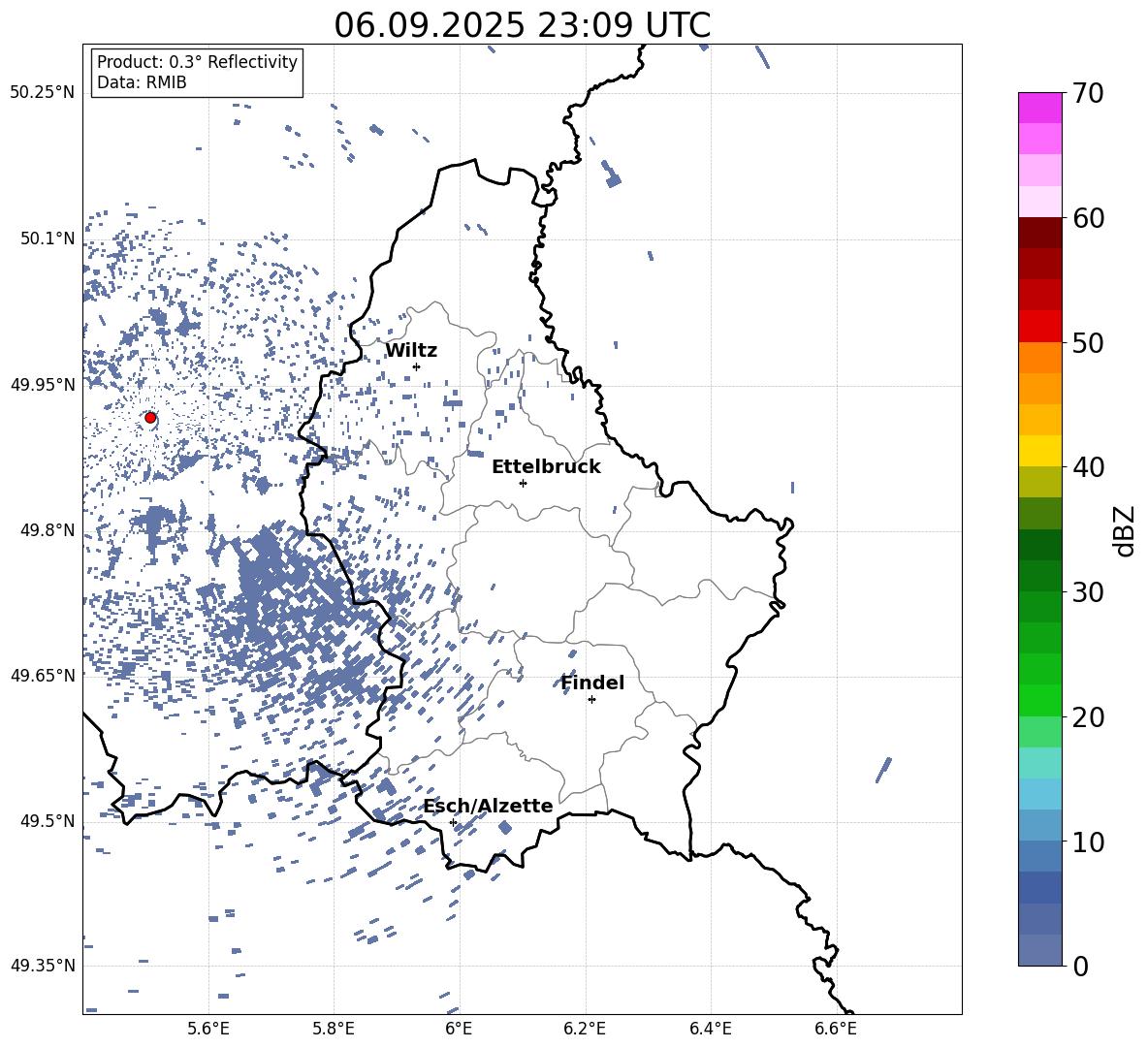
Task: Click the red radar site marker
Action: click(150, 418)
